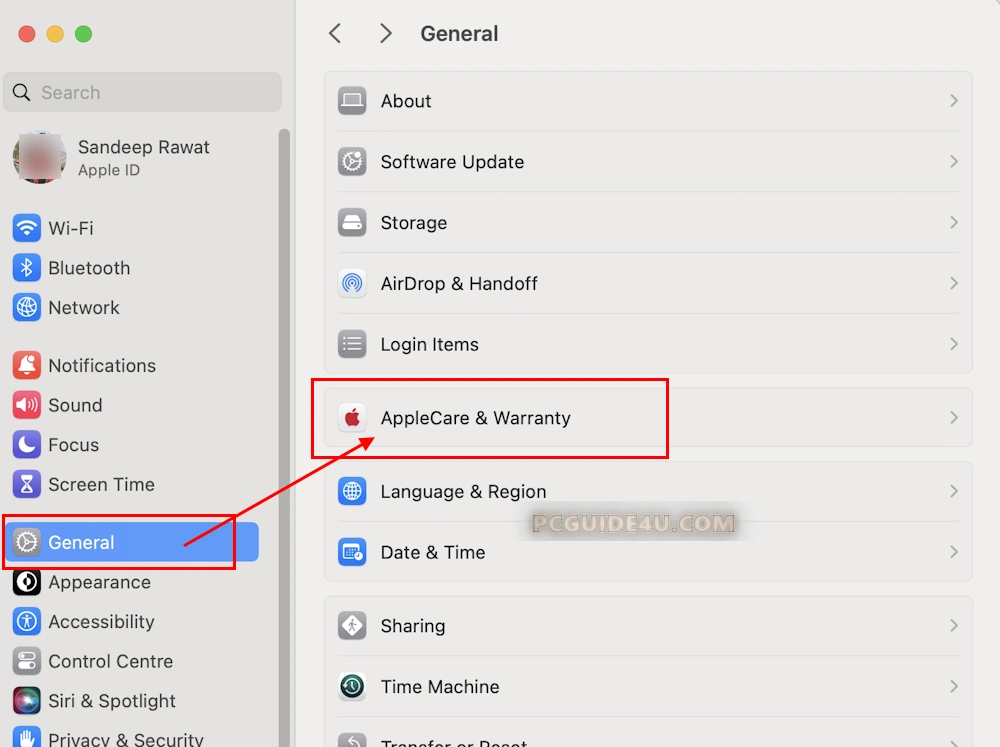Select the Network globe icon

[27, 308]
